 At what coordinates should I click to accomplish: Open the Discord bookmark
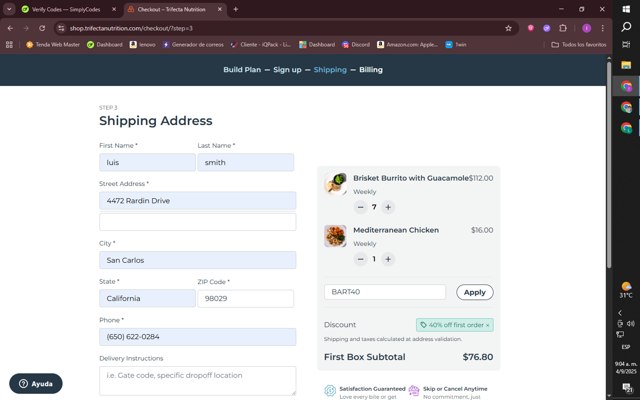356,44
